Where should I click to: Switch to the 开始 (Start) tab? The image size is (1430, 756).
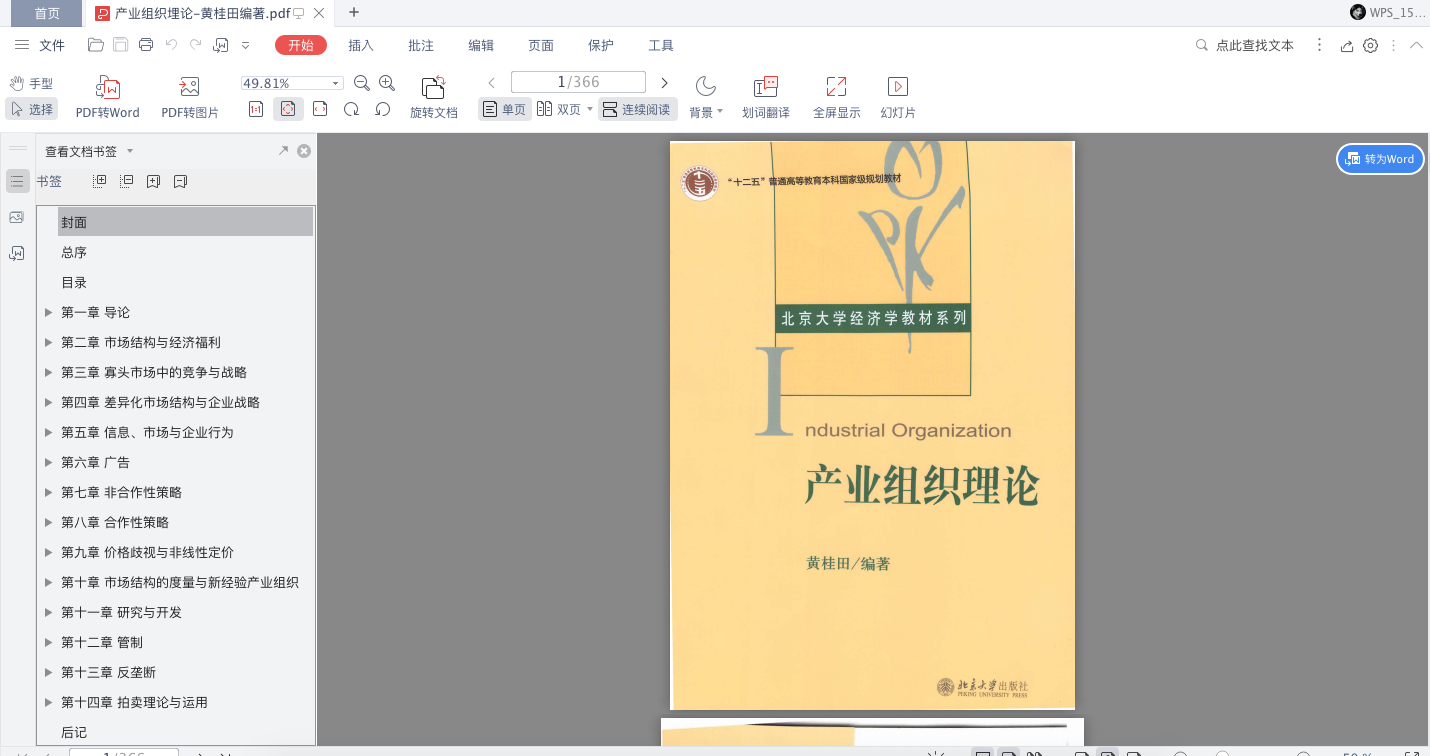(301, 45)
